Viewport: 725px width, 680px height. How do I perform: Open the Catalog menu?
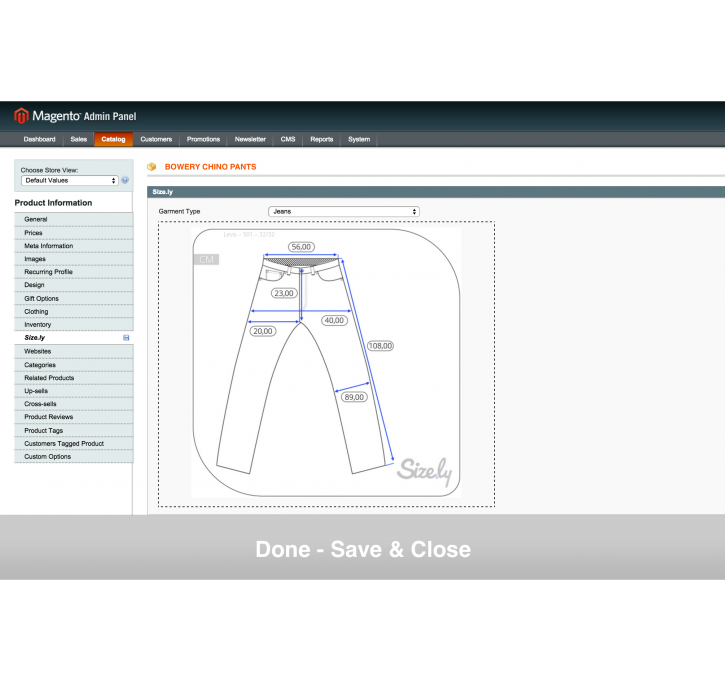pos(113,139)
